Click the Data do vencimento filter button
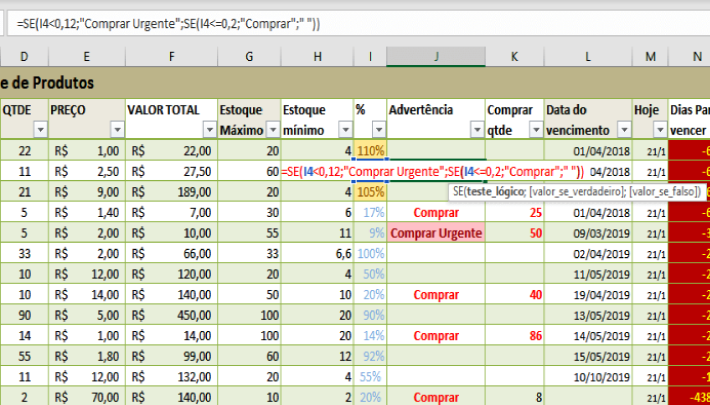 click(624, 130)
